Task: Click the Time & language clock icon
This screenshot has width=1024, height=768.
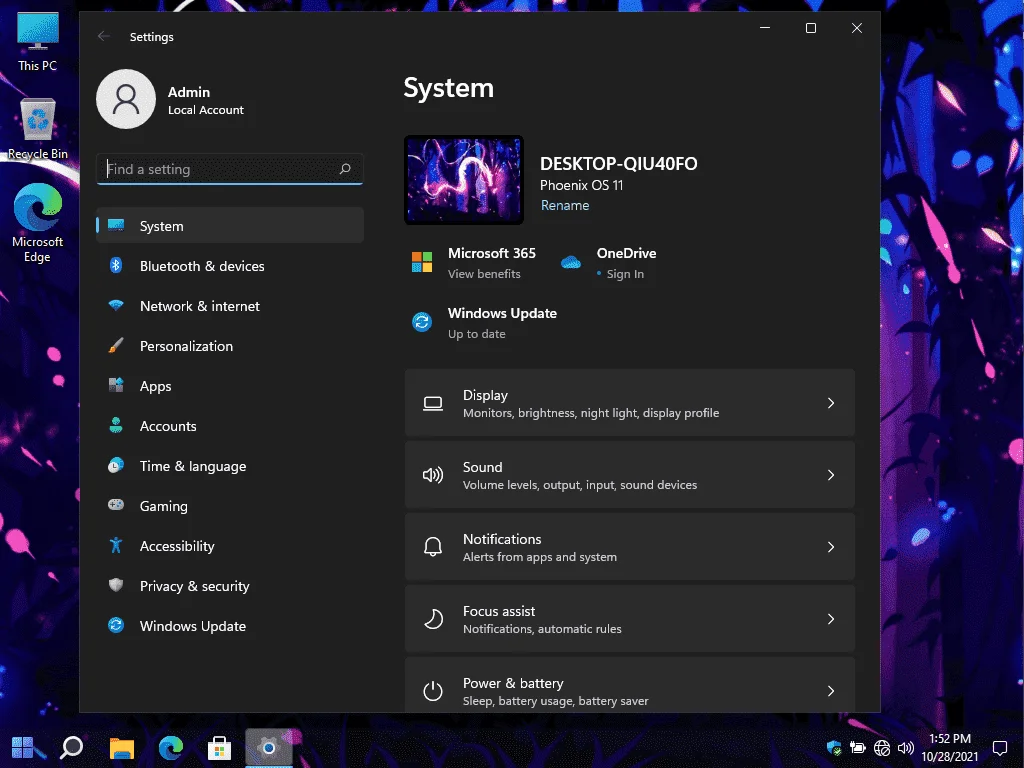Action: tap(116, 466)
